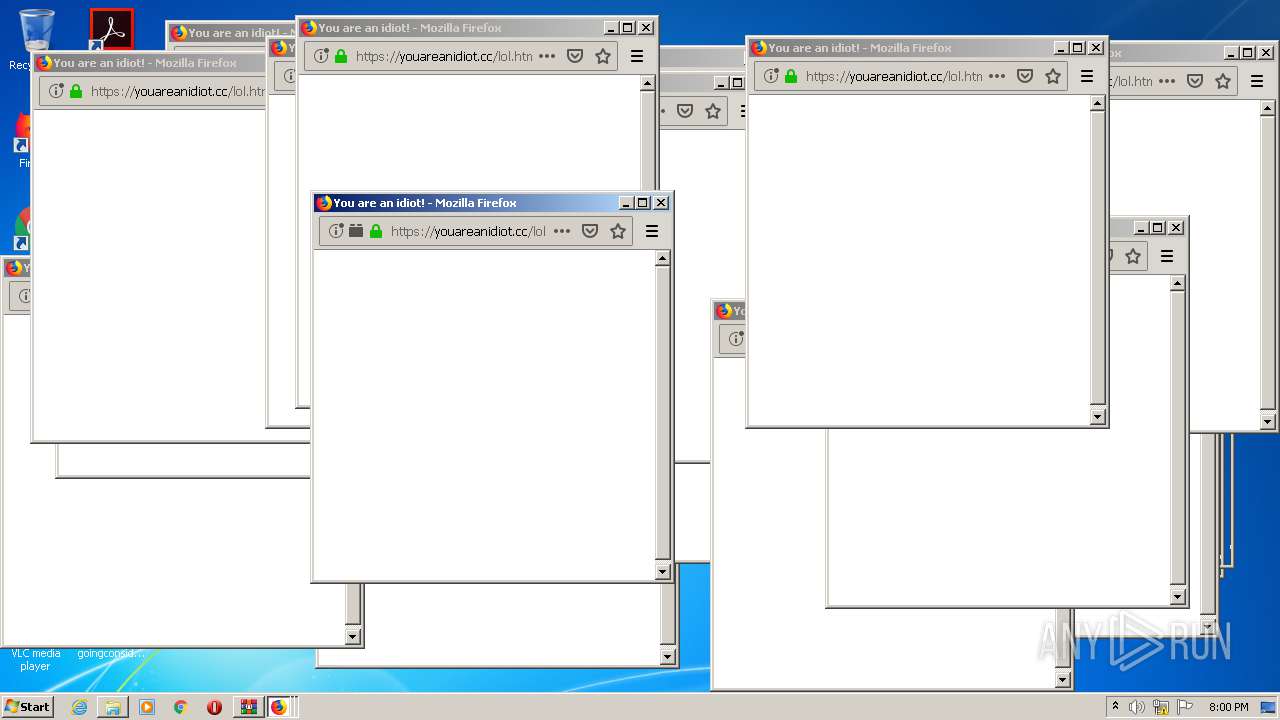Select the Recycle Bin desktop icon
Viewport: 1280px width, 720px height.
(x=36, y=30)
